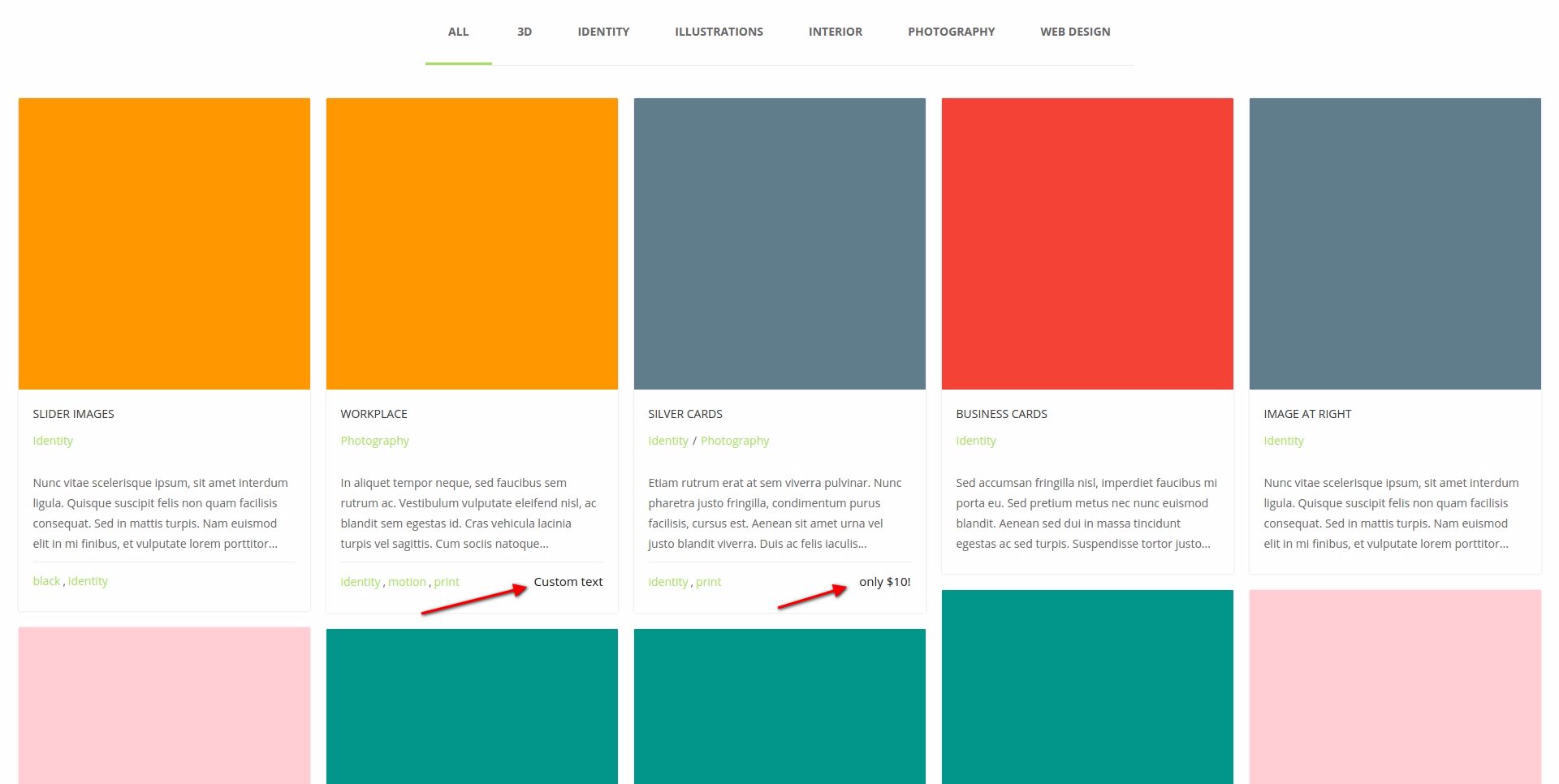View the Image At Right thumbnail

click(1395, 243)
